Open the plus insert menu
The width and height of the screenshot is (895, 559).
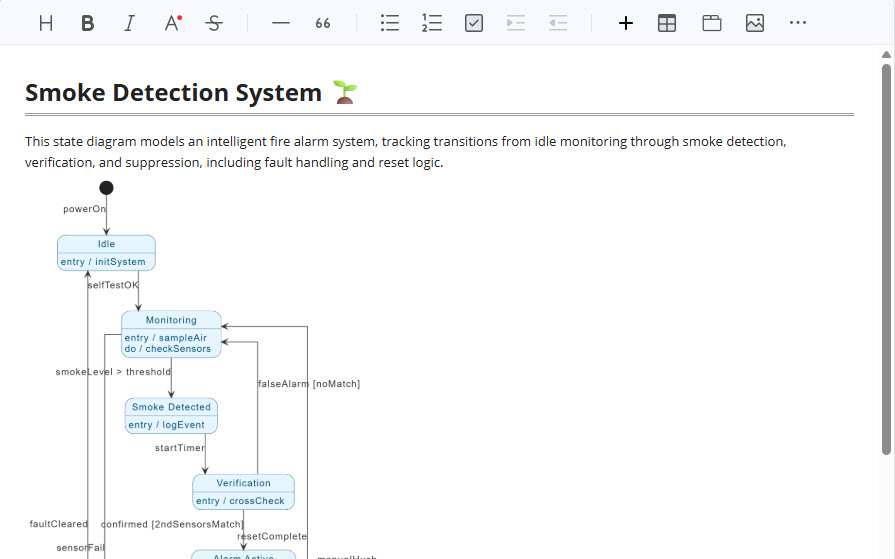pyautogui.click(x=626, y=23)
